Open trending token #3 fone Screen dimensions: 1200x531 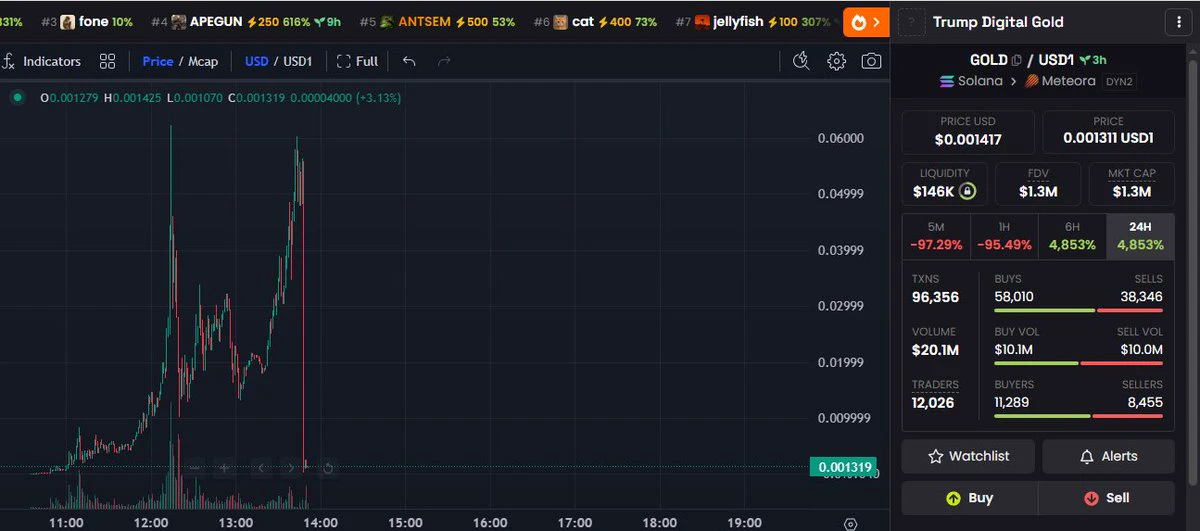[x=87, y=21]
